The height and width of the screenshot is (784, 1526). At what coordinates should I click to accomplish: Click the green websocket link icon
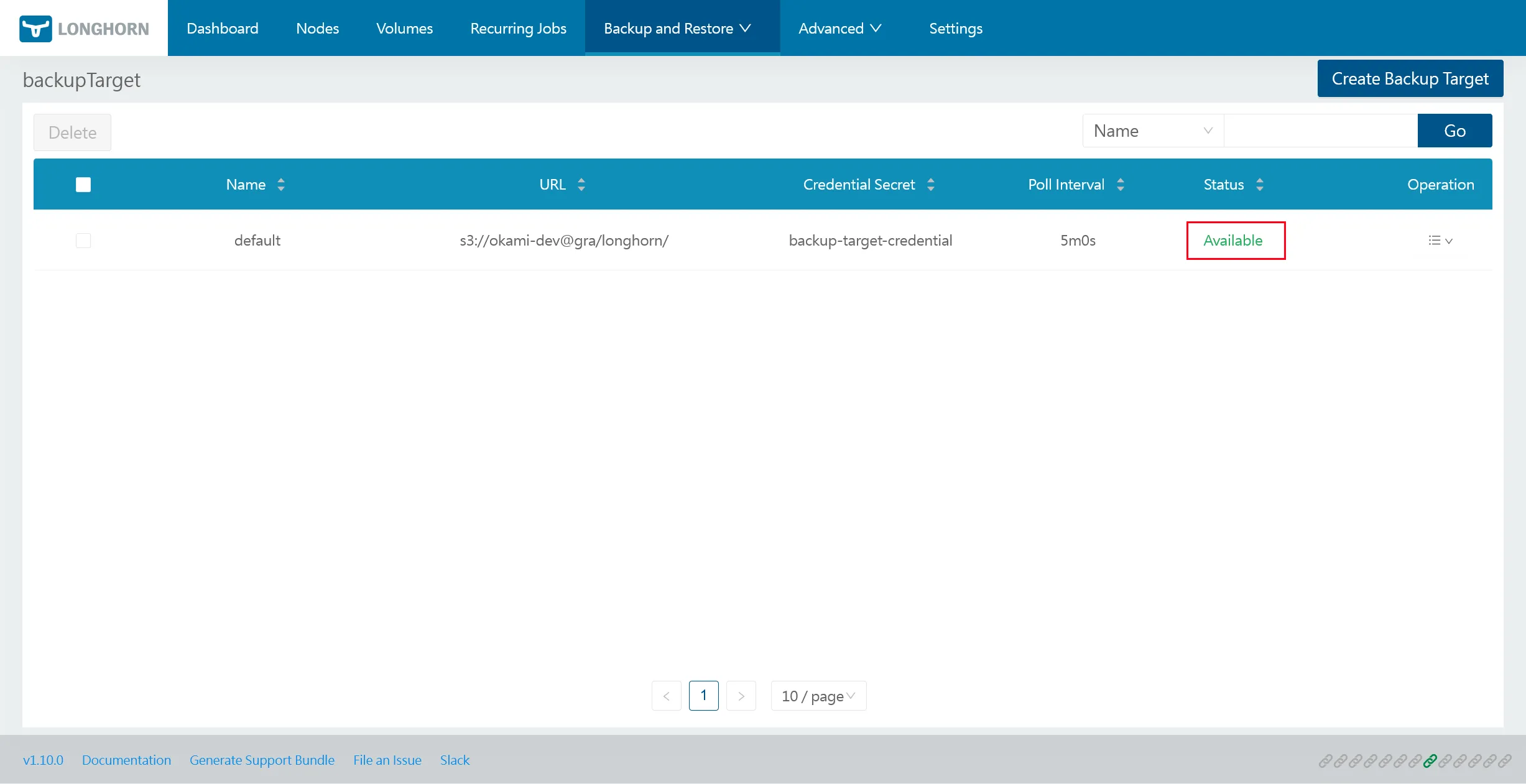tap(1430, 760)
